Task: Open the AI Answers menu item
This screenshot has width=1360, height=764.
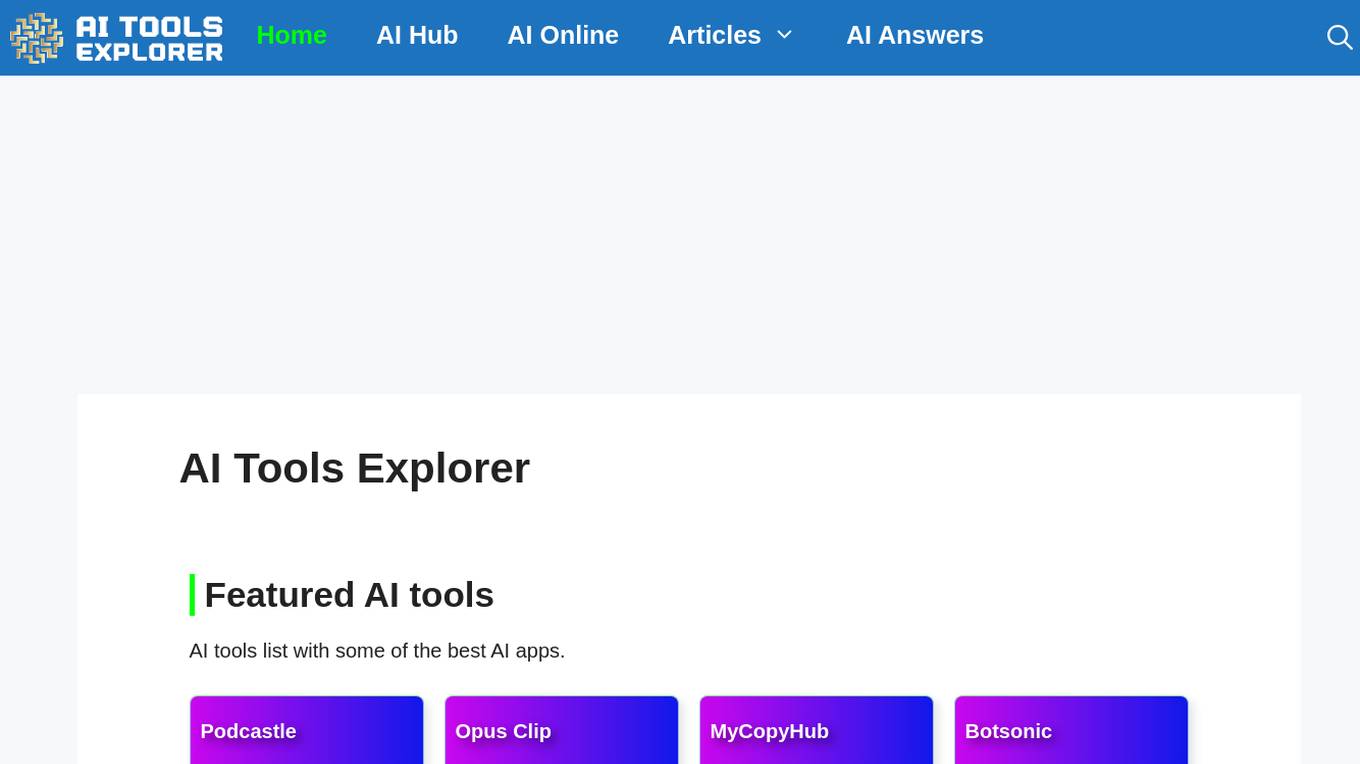Action: pos(915,35)
